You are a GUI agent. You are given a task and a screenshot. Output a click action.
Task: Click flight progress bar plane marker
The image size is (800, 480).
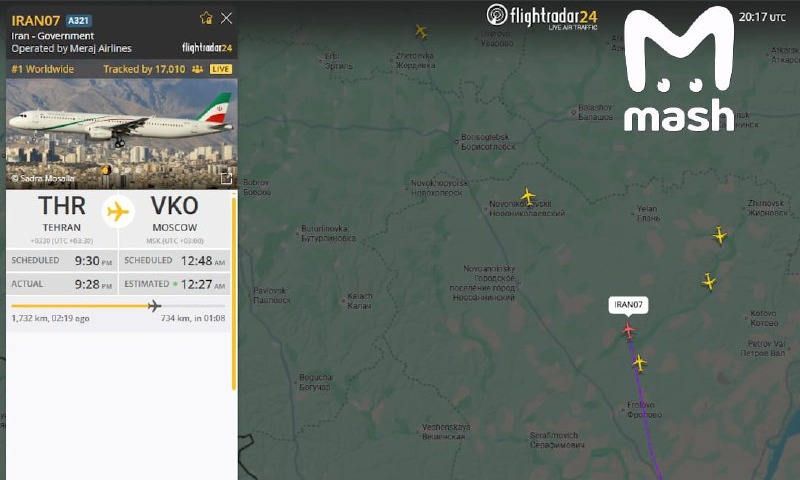154,306
